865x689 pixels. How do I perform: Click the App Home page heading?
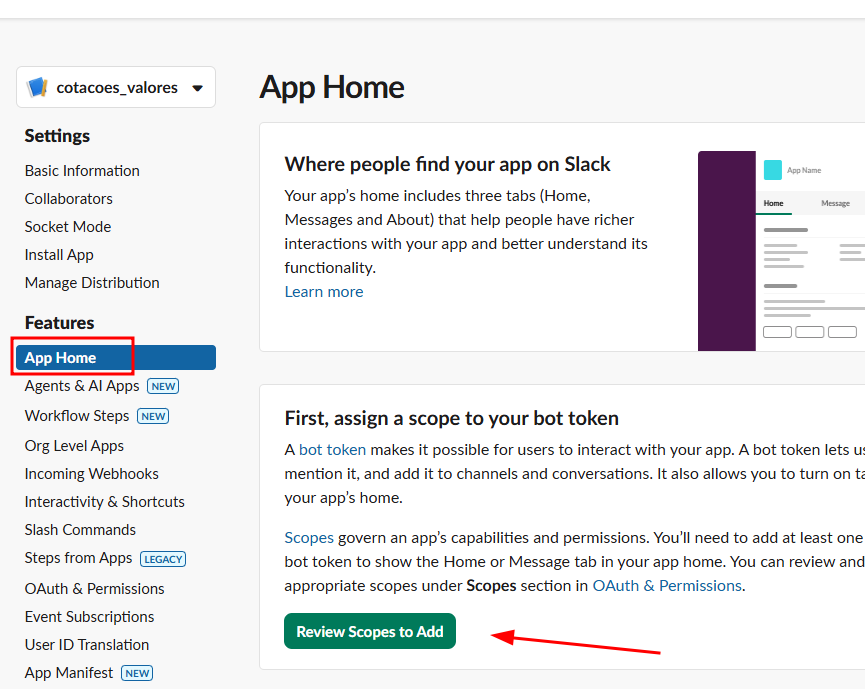click(332, 87)
